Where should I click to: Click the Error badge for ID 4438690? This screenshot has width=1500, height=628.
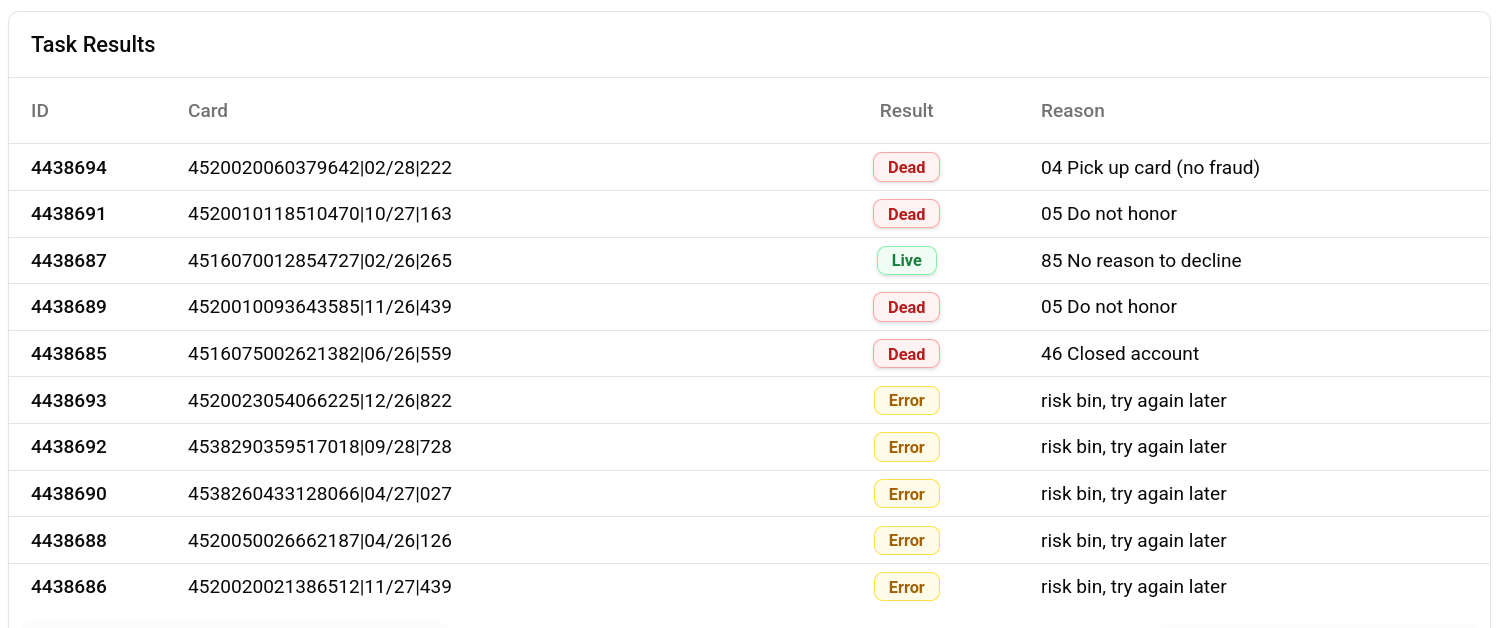pos(906,494)
